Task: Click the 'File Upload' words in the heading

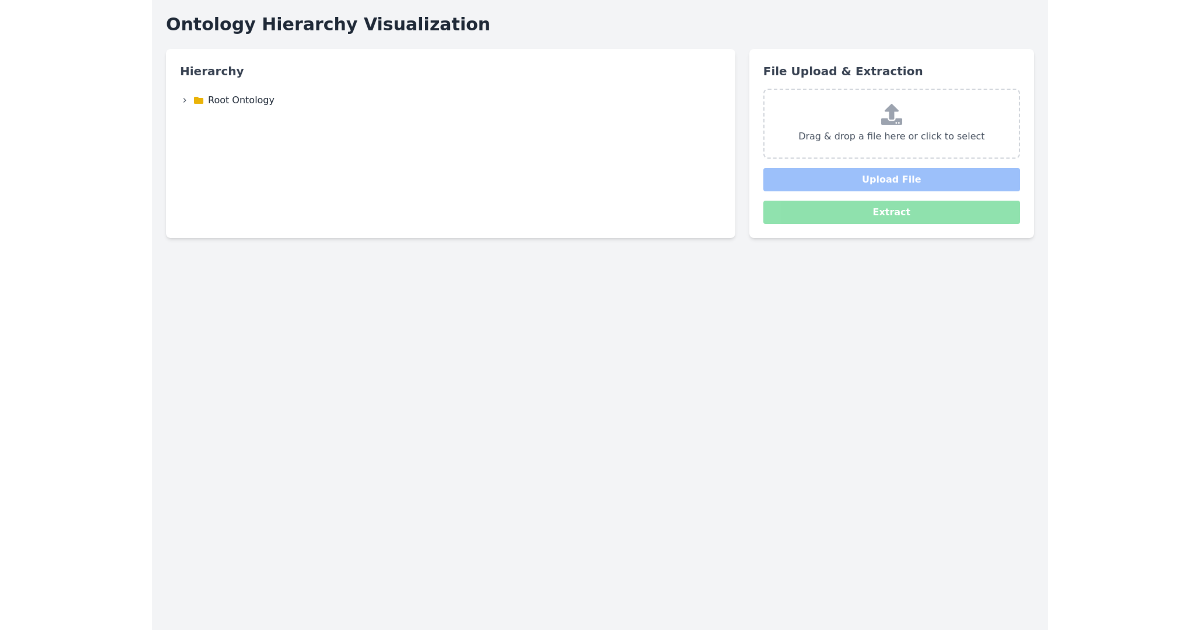Action: tap(800, 71)
